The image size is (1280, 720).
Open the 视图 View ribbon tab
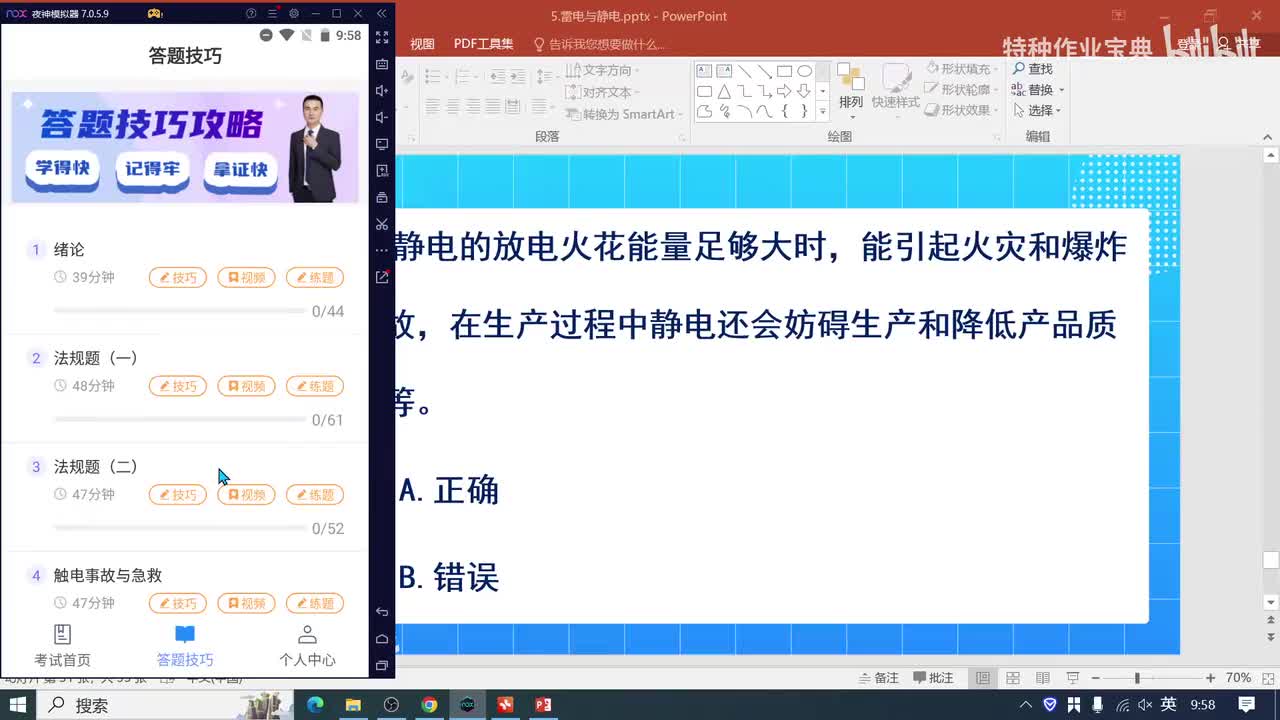tap(423, 44)
